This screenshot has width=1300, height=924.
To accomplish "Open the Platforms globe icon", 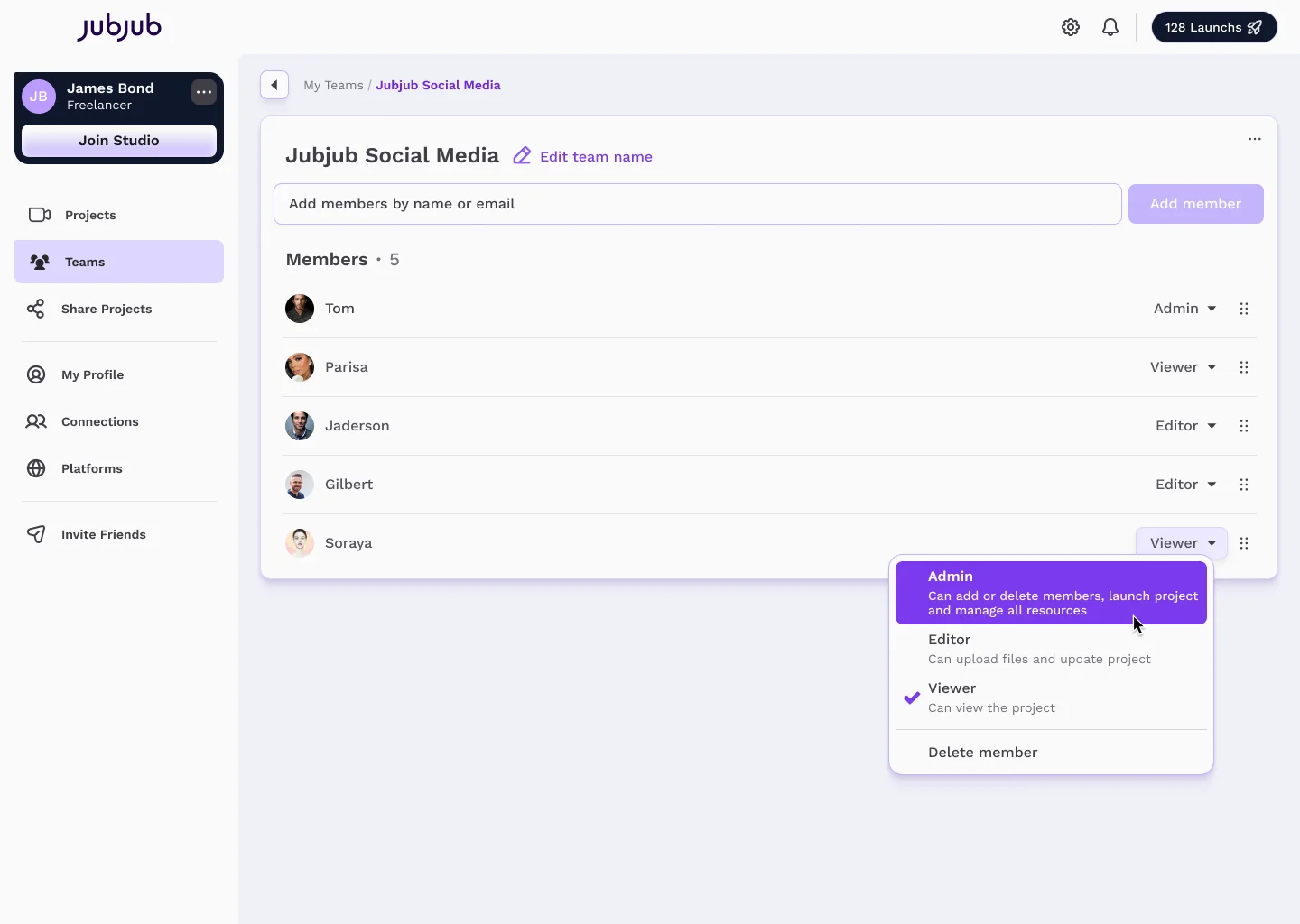I will [x=35, y=468].
